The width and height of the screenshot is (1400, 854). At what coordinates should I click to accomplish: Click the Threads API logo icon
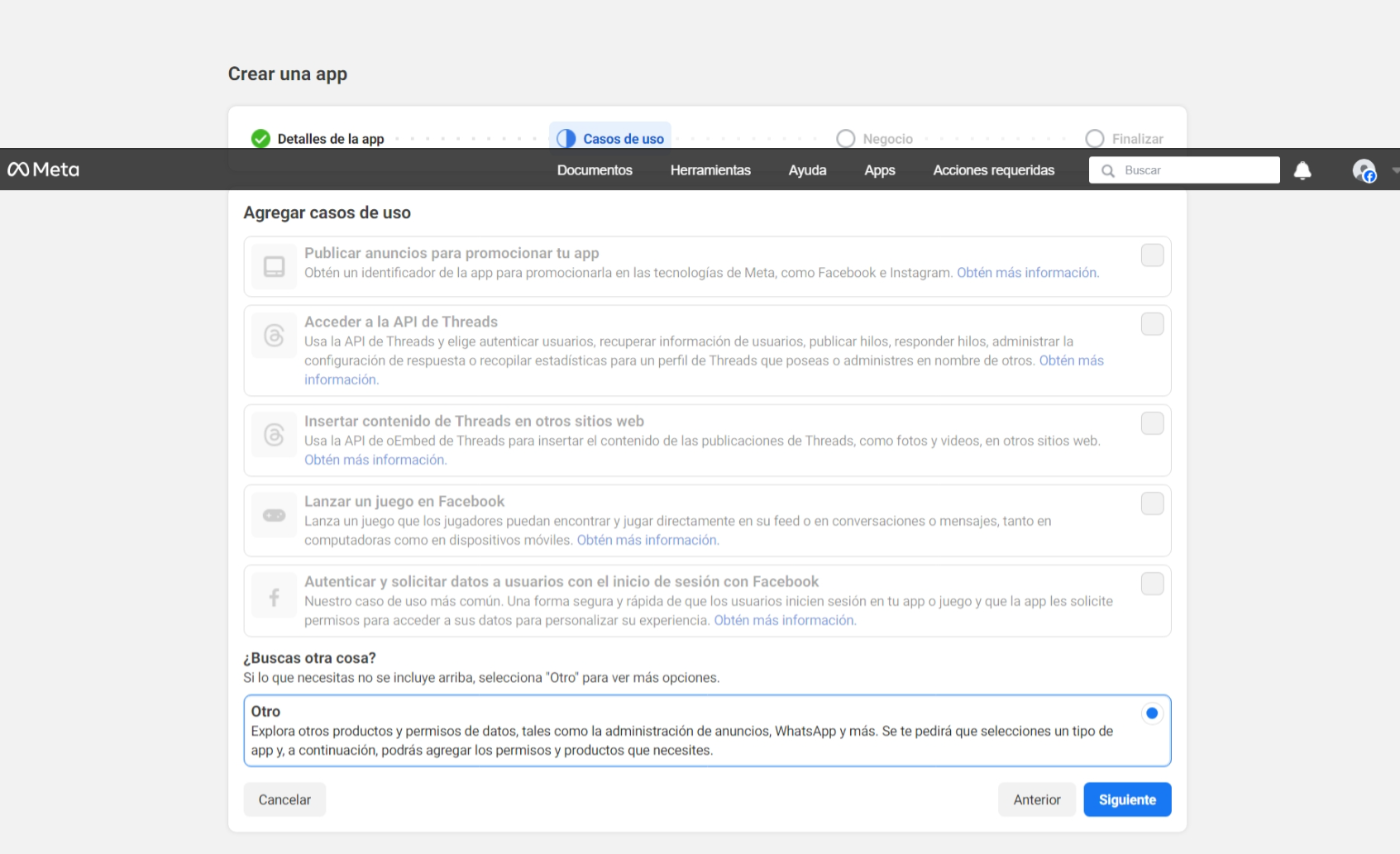point(274,335)
